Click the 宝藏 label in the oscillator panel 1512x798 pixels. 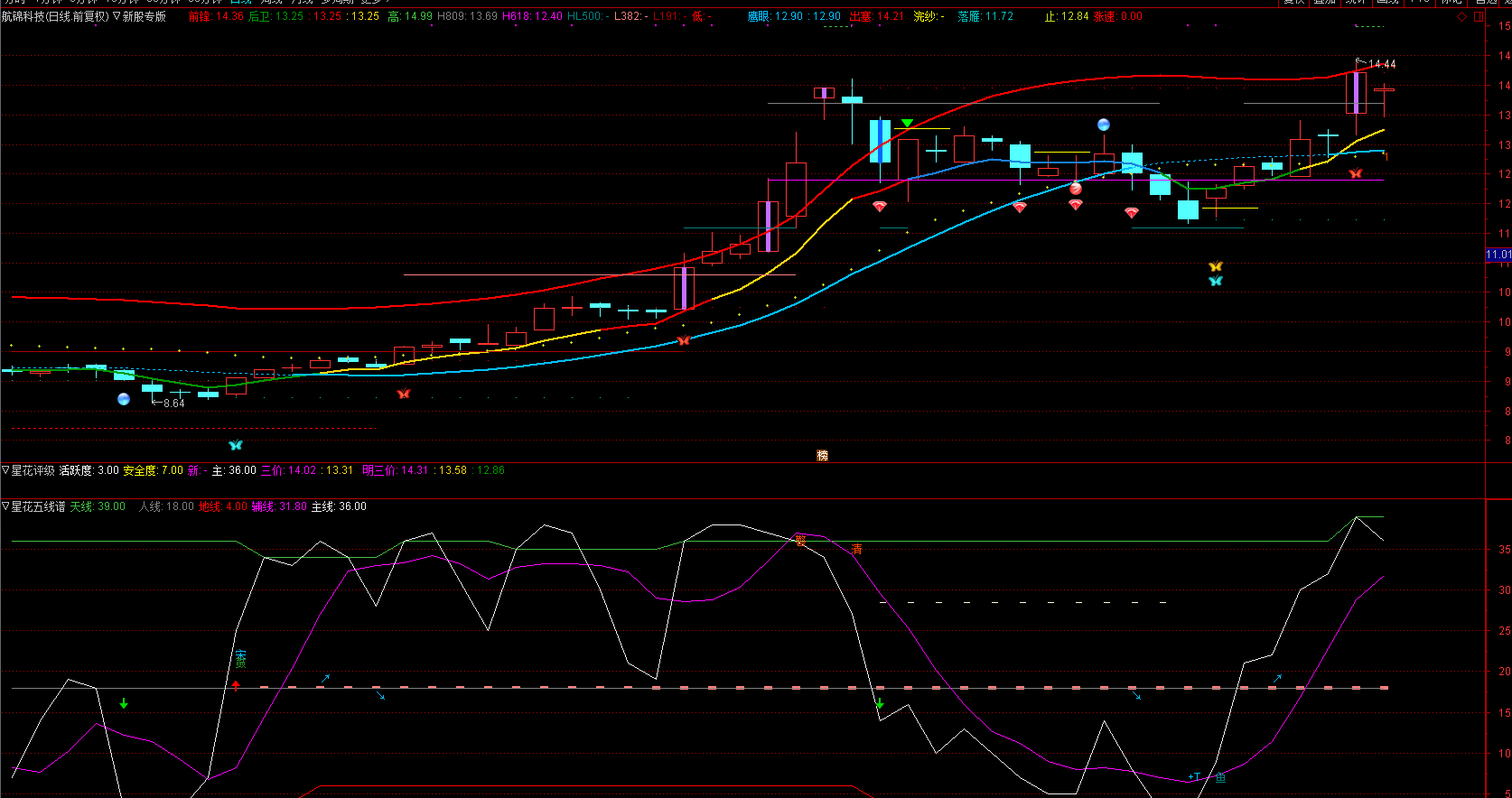click(240, 659)
